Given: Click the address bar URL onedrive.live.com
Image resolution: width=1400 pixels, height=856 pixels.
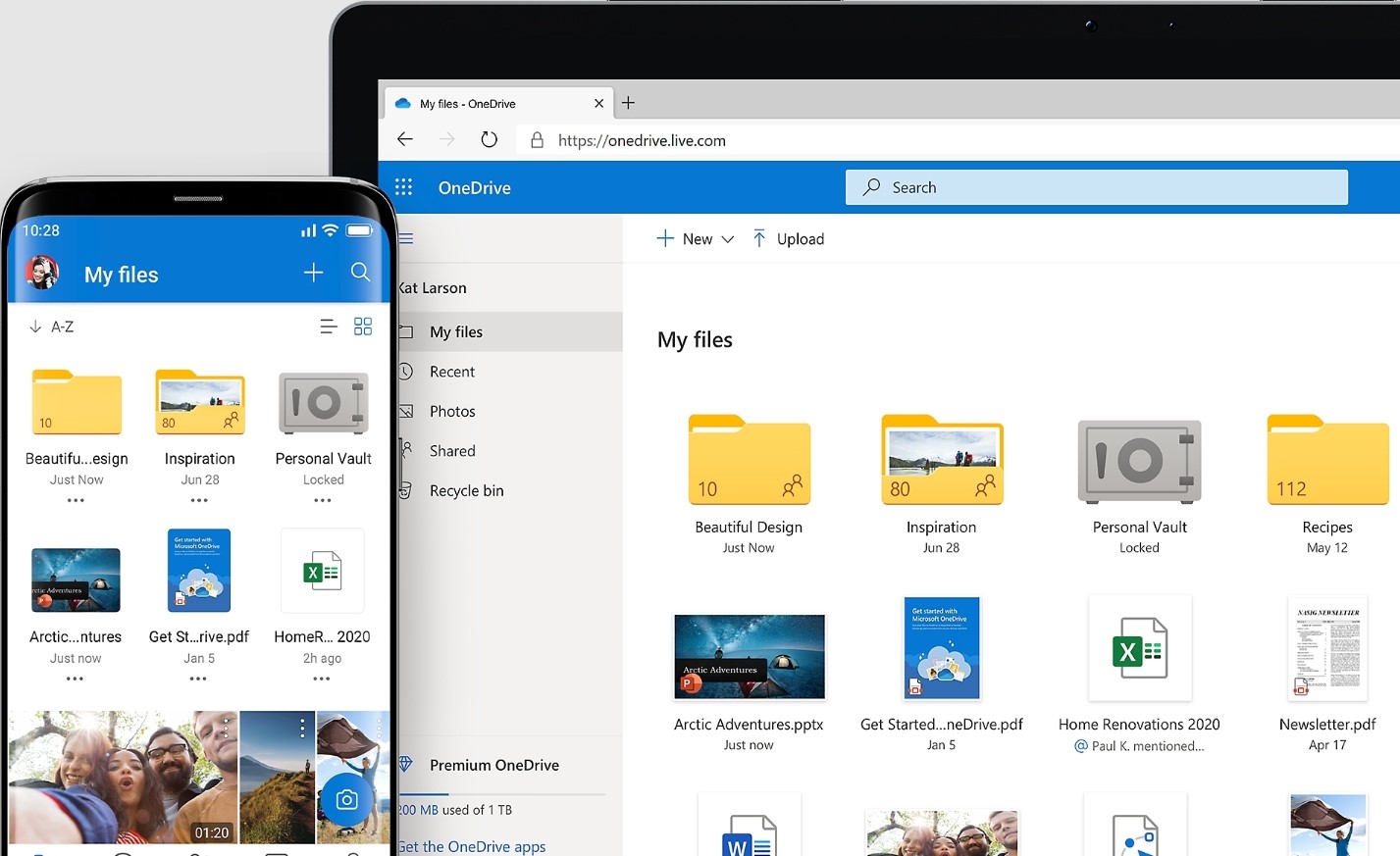Looking at the screenshot, I should 642,140.
